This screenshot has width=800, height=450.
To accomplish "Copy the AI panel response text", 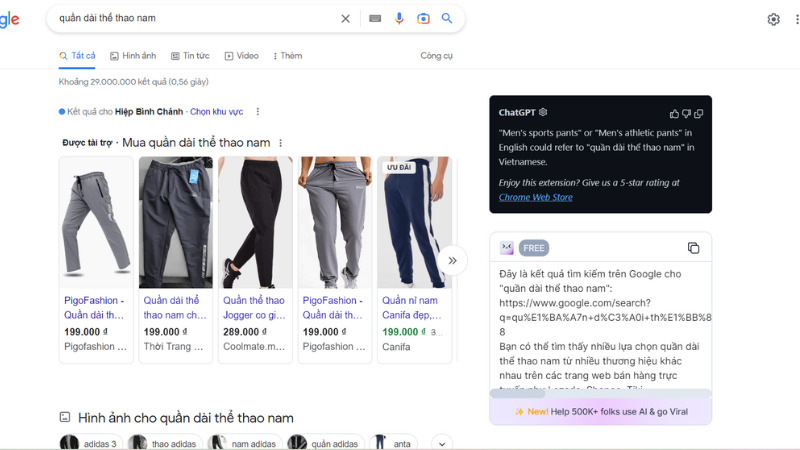I will coord(693,248).
